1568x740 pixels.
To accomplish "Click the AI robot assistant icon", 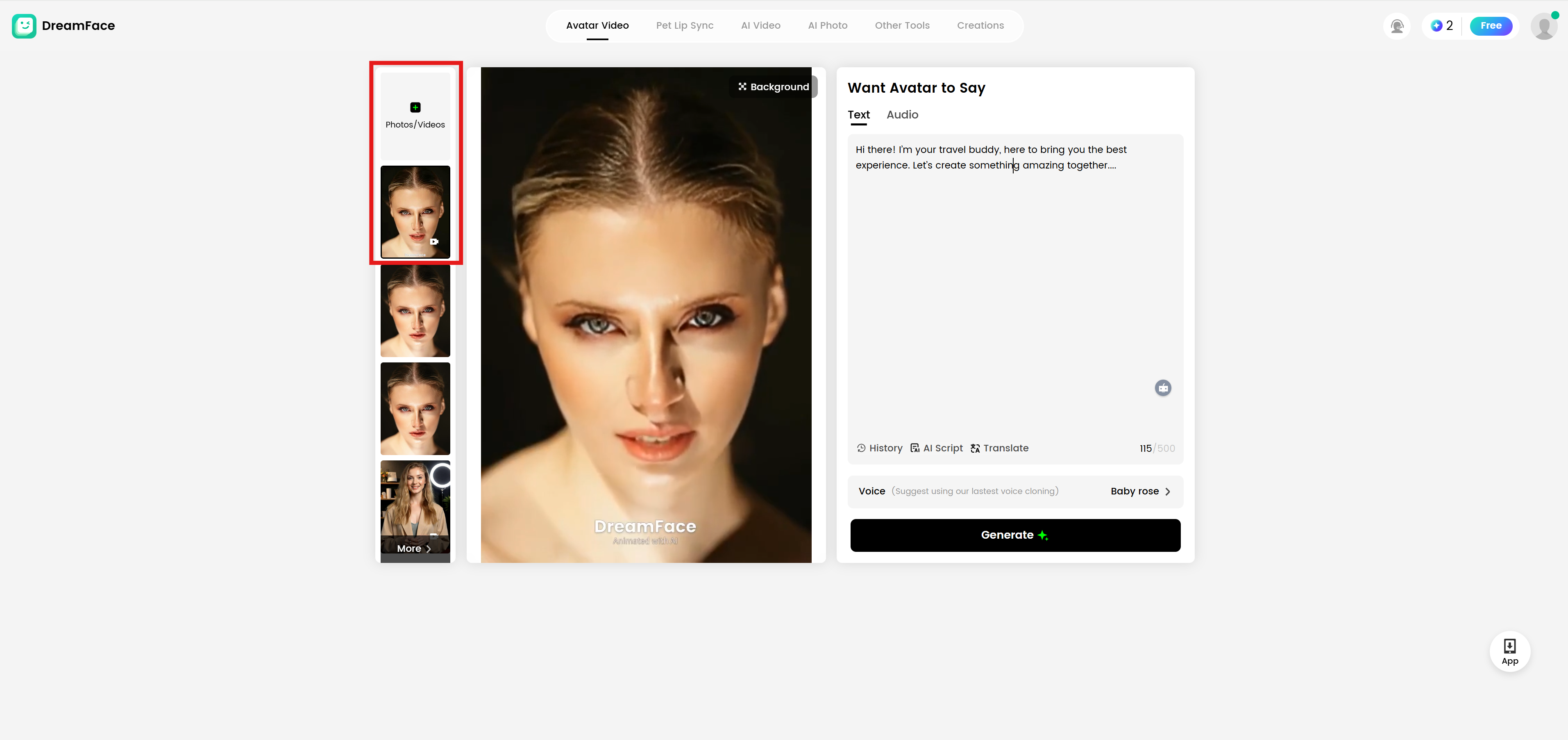I will [1163, 388].
